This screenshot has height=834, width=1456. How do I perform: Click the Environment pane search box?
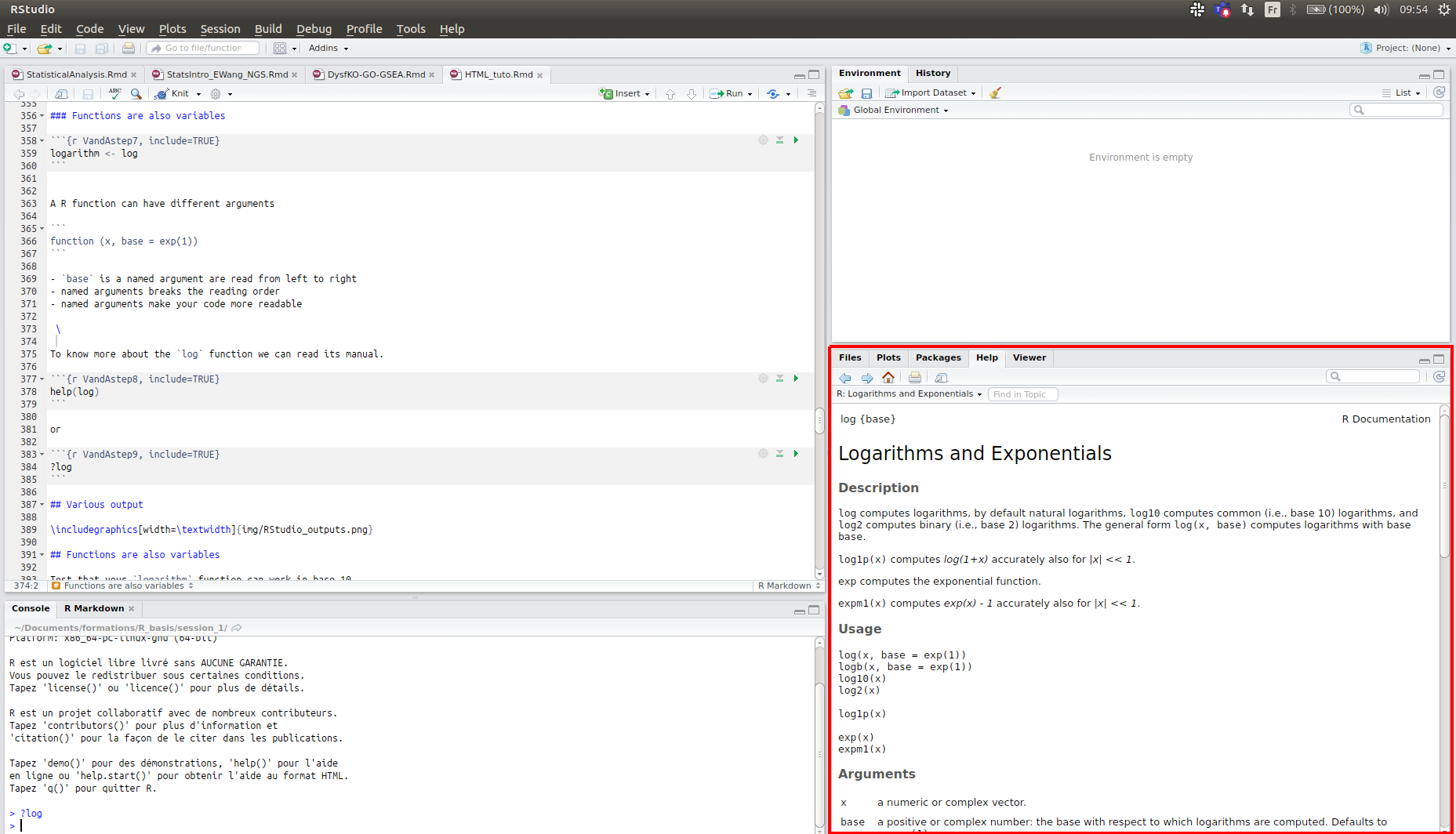(1396, 110)
